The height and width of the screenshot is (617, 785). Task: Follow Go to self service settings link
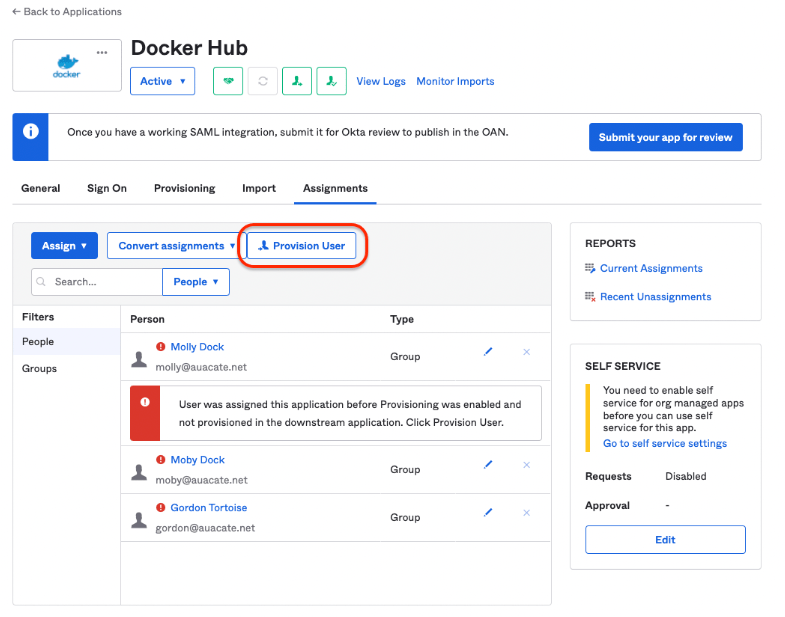664,443
